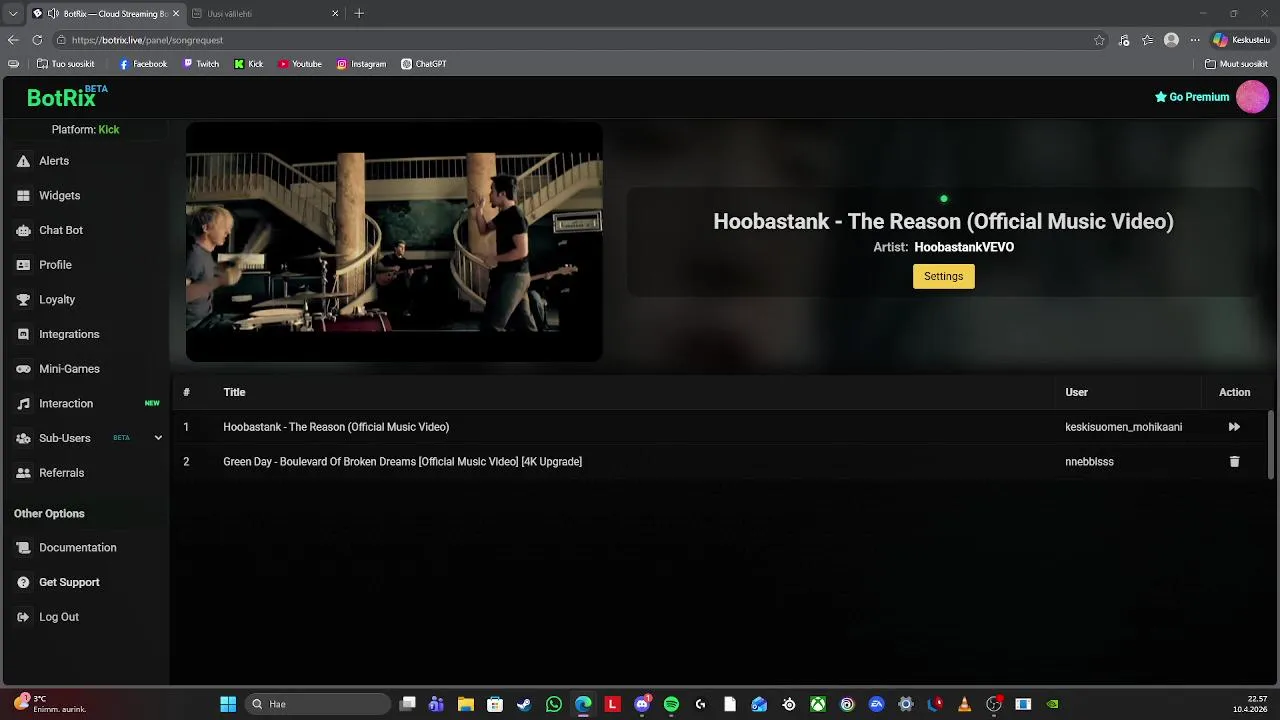Open the Keskustelu Copilot button
This screenshot has height=720, width=1280.
pyautogui.click(x=1241, y=40)
